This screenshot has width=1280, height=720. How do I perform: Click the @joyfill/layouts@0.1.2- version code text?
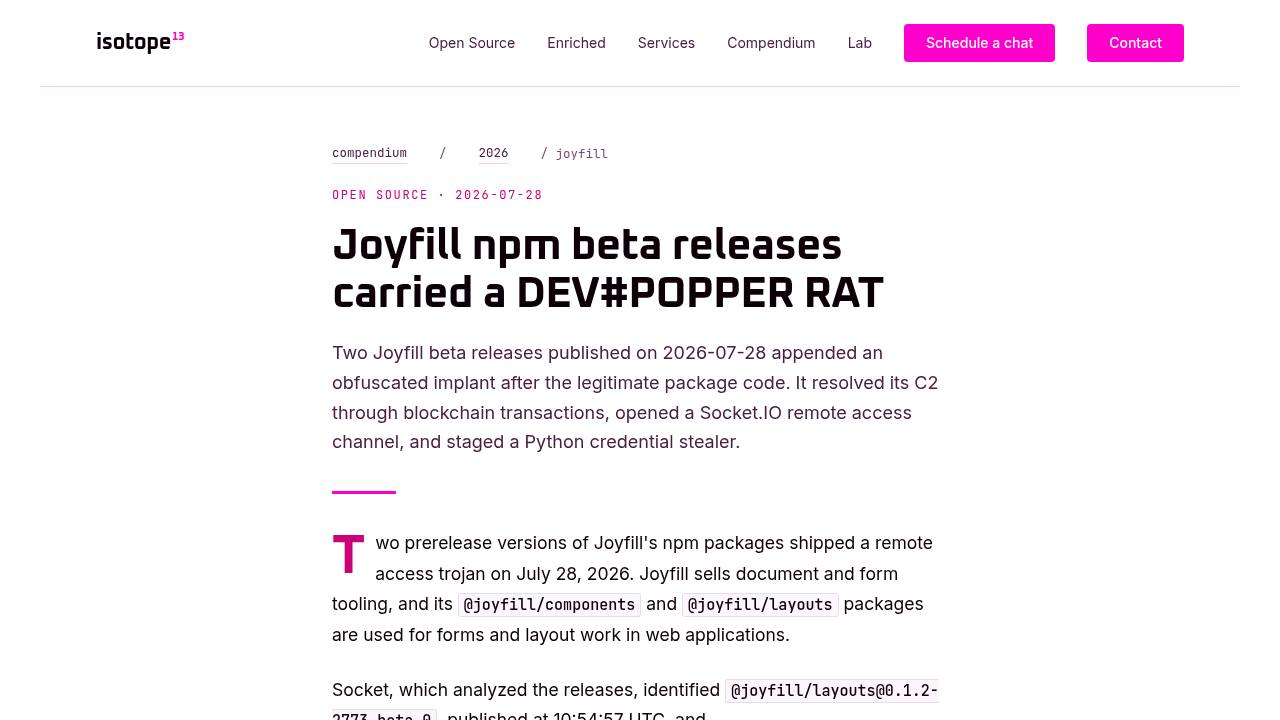[834, 691]
